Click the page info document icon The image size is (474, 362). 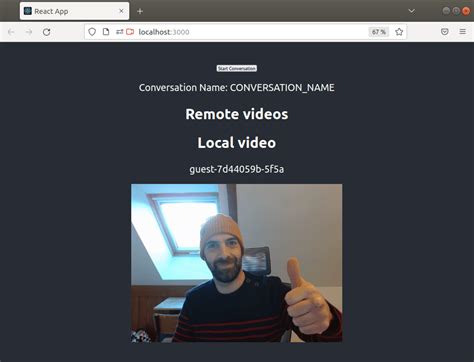pyautogui.click(x=106, y=32)
